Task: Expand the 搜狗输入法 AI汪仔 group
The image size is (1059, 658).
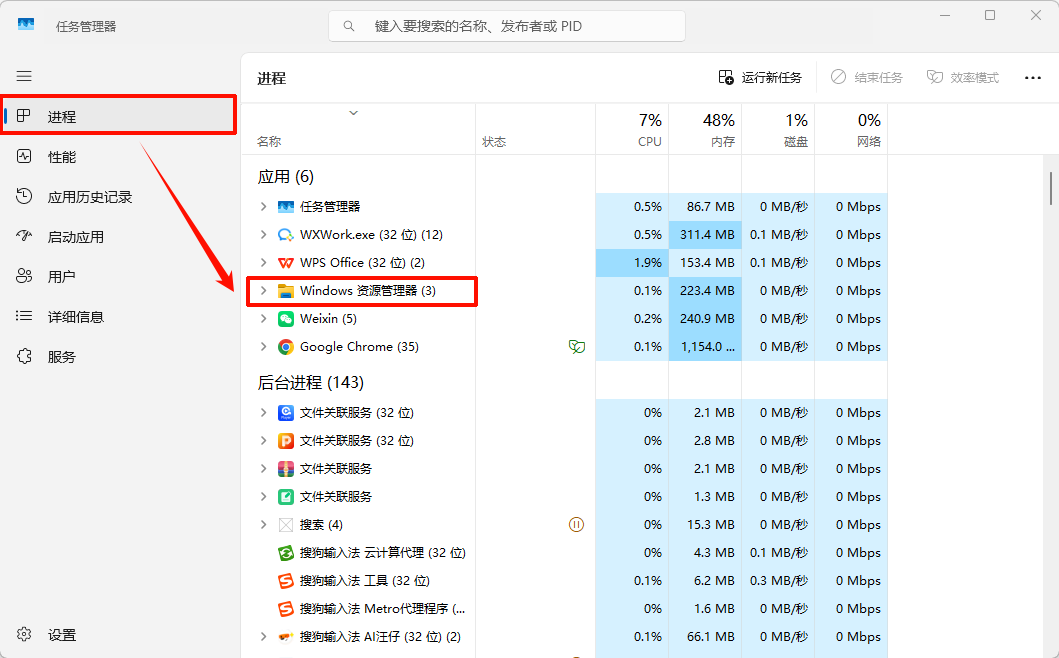Action: click(x=263, y=637)
